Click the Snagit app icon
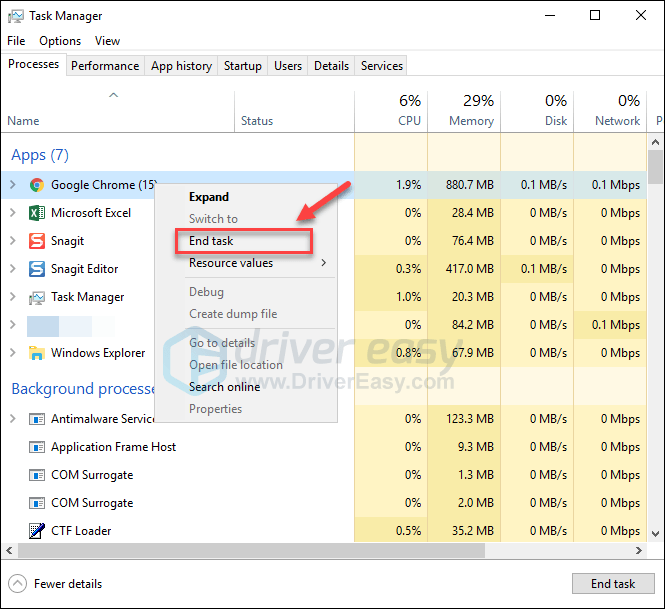665x609 pixels. (x=37, y=241)
